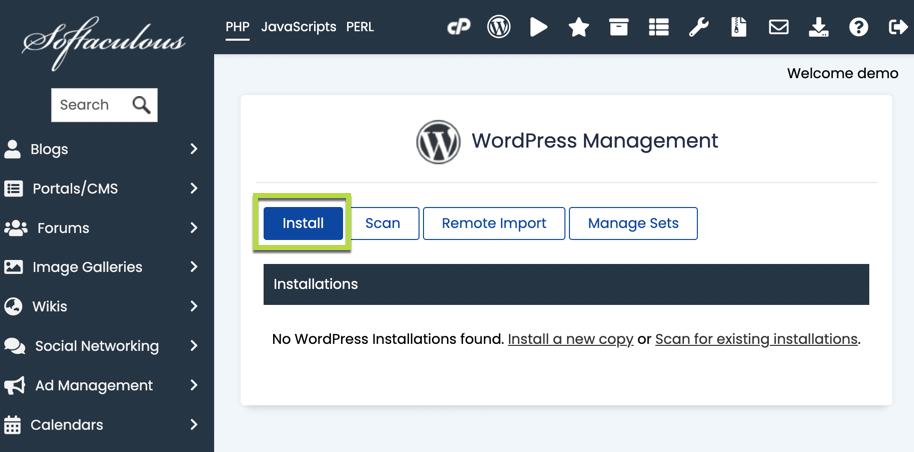Open the backups archive box icon
The height and width of the screenshot is (452, 914).
[x=618, y=27]
